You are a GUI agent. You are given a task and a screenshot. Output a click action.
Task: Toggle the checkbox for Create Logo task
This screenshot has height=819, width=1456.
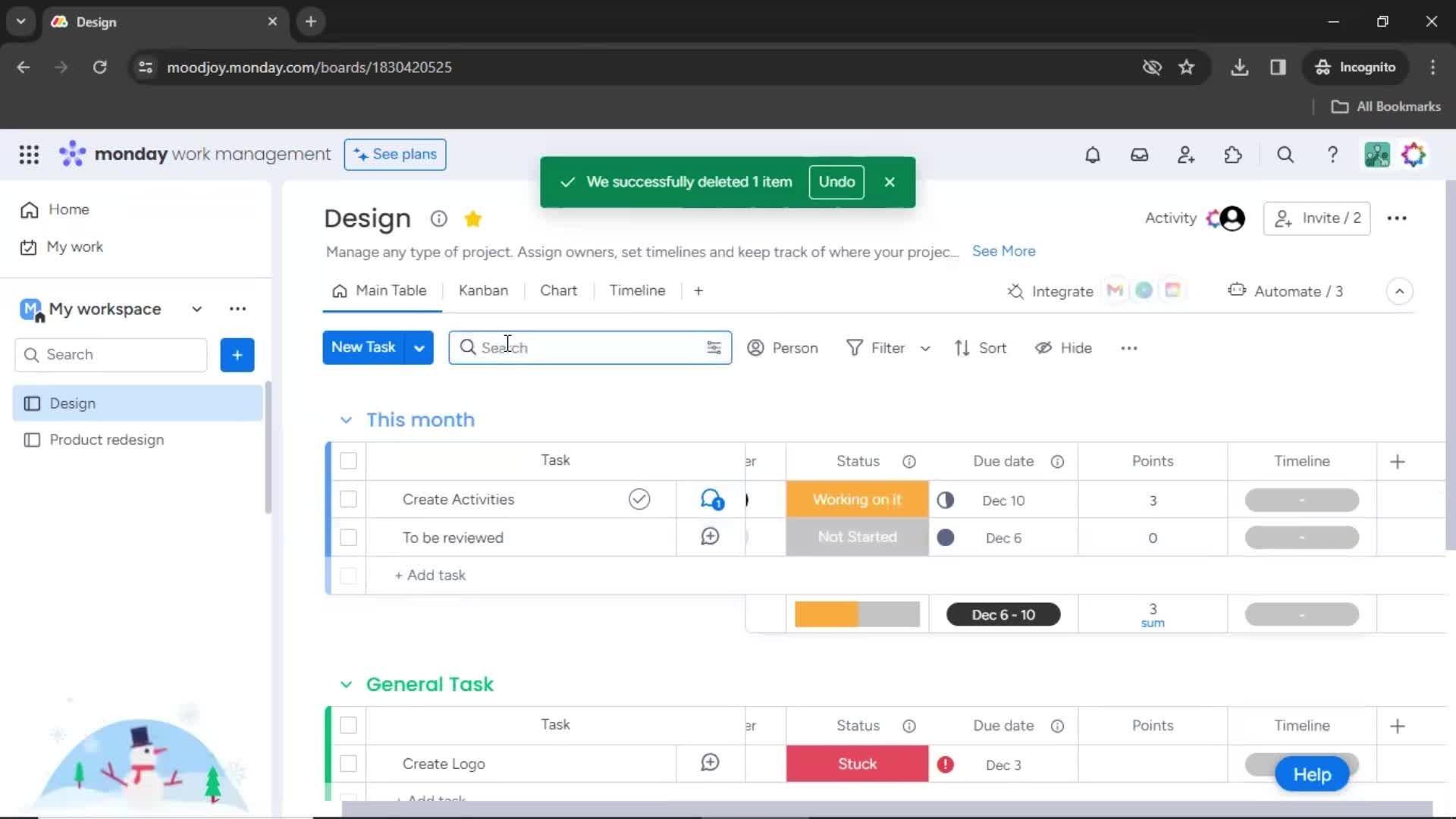[x=349, y=763]
